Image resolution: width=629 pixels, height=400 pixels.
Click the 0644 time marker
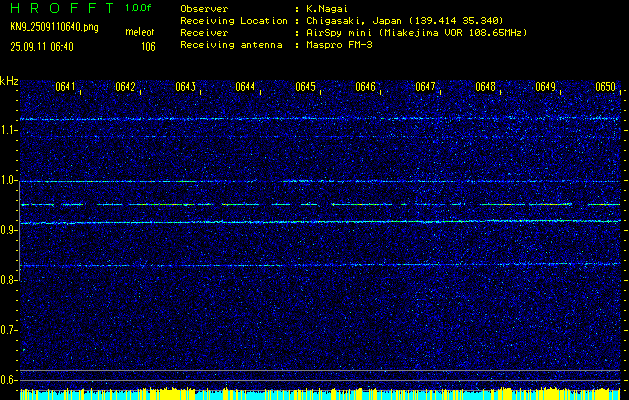[x=245, y=87]
